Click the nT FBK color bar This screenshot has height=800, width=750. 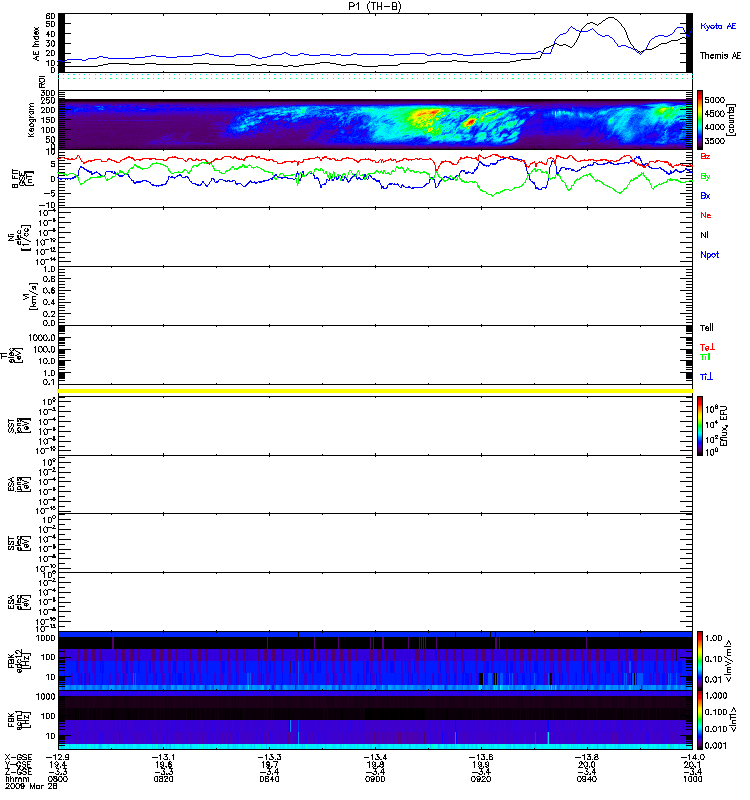[701, 720]
